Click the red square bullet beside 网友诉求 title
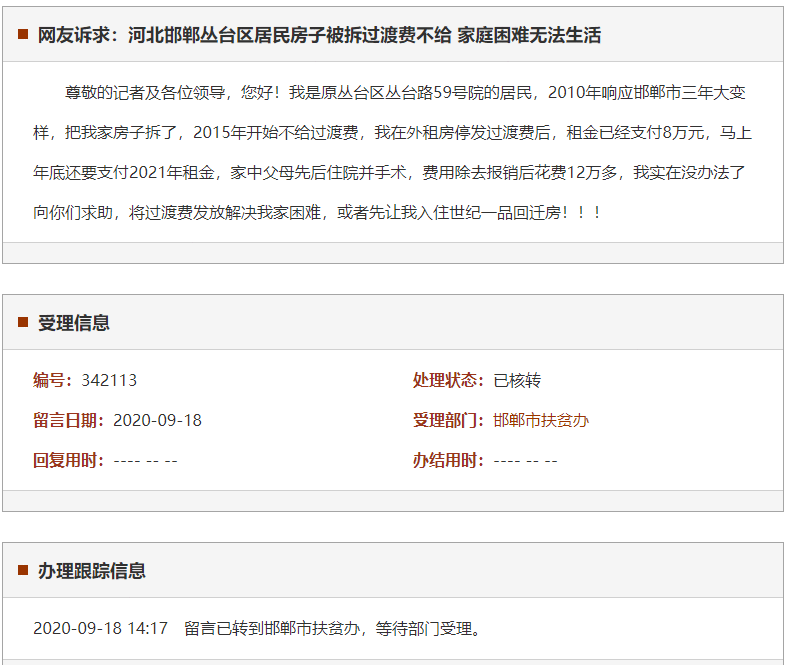The height and width of the screenshot is (665, 790). (x=22, y=35)
